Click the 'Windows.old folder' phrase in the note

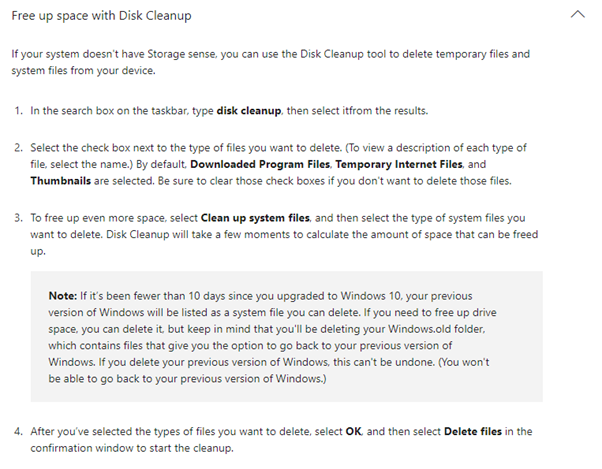click(436, 329)
